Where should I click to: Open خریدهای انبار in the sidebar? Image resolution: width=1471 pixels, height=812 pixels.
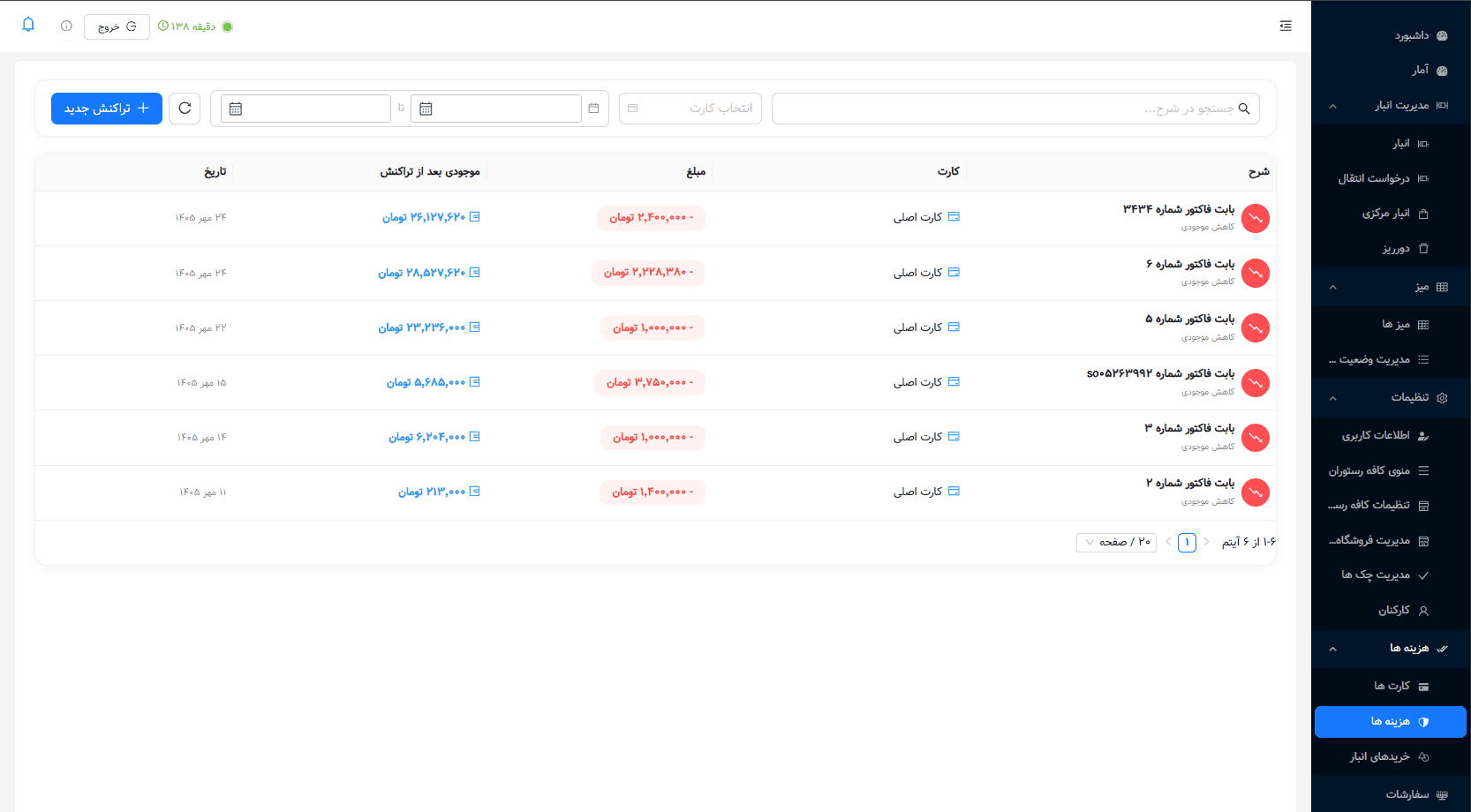[1391, 756]
